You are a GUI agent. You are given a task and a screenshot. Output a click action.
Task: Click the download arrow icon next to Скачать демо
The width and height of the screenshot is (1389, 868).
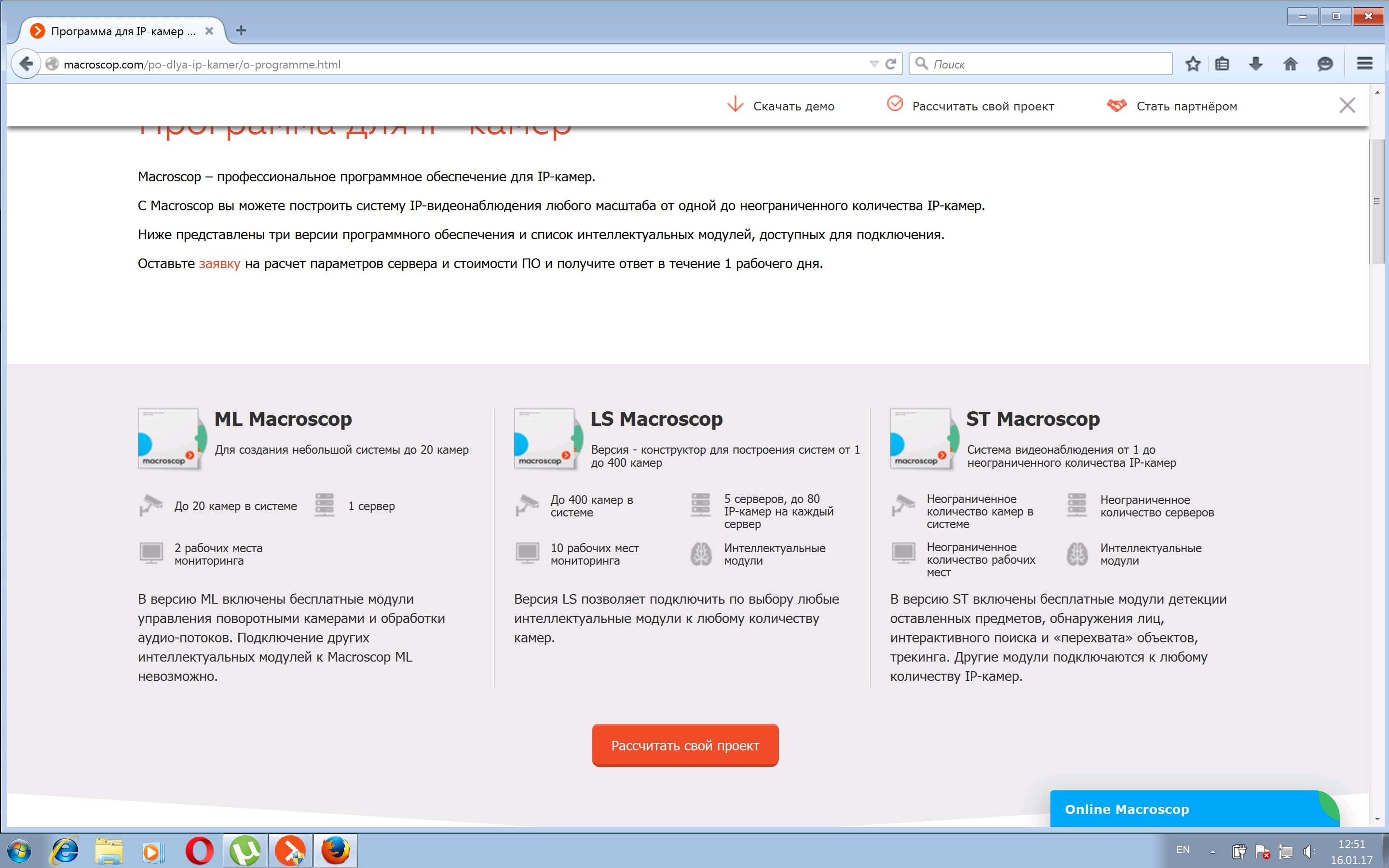735,105
